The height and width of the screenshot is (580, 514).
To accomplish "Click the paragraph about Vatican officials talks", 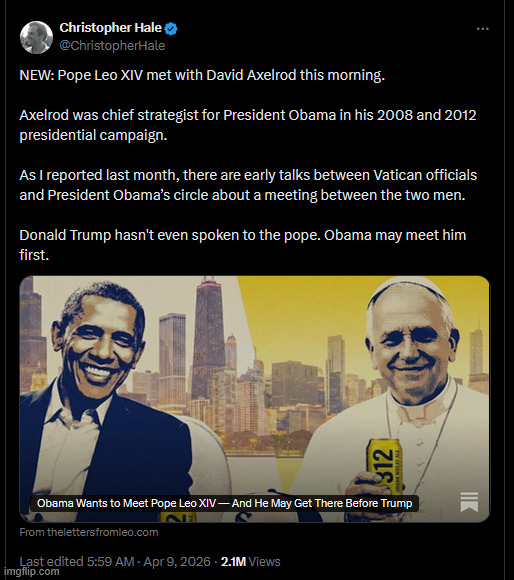I will 248,185.
